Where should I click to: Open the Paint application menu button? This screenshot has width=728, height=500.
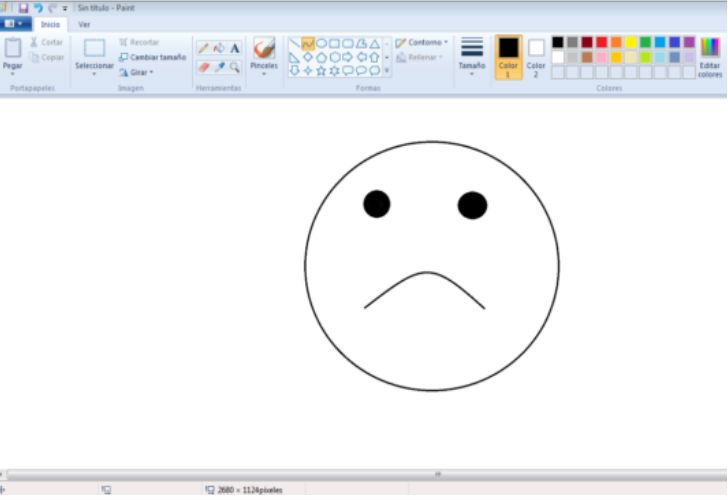coord(15,24)
